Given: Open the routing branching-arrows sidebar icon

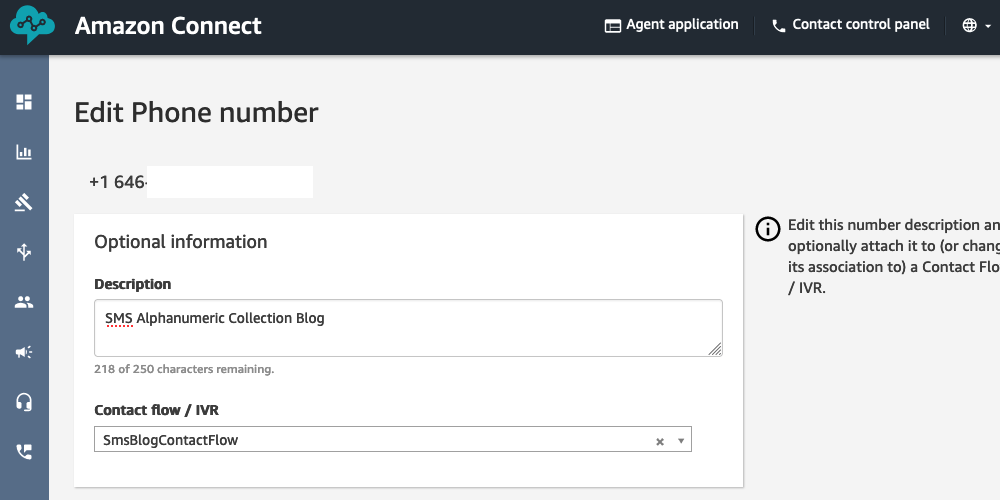Looking at the screenshot, I should [24, 252].
